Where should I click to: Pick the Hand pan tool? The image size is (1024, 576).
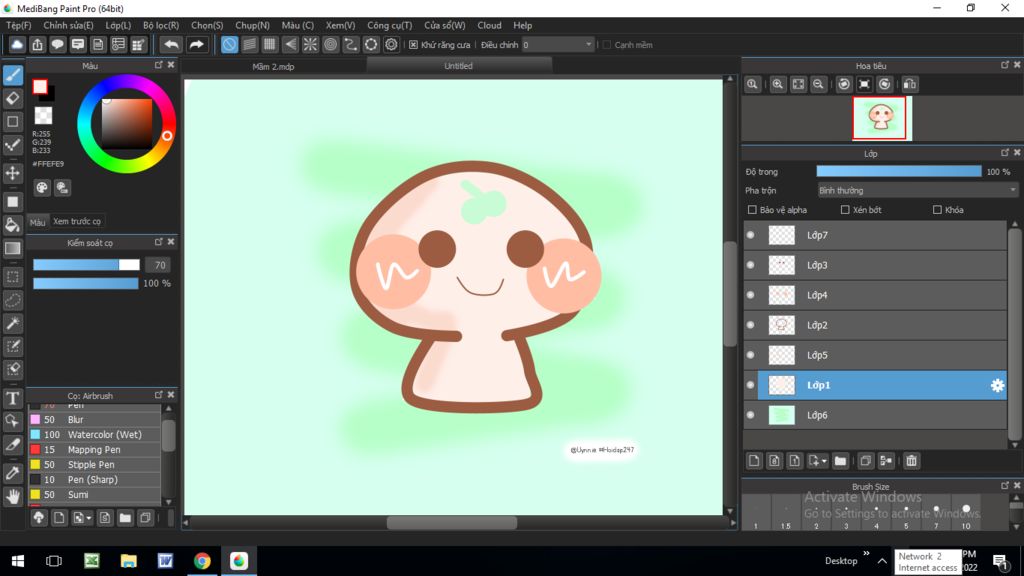click(13, 496)
